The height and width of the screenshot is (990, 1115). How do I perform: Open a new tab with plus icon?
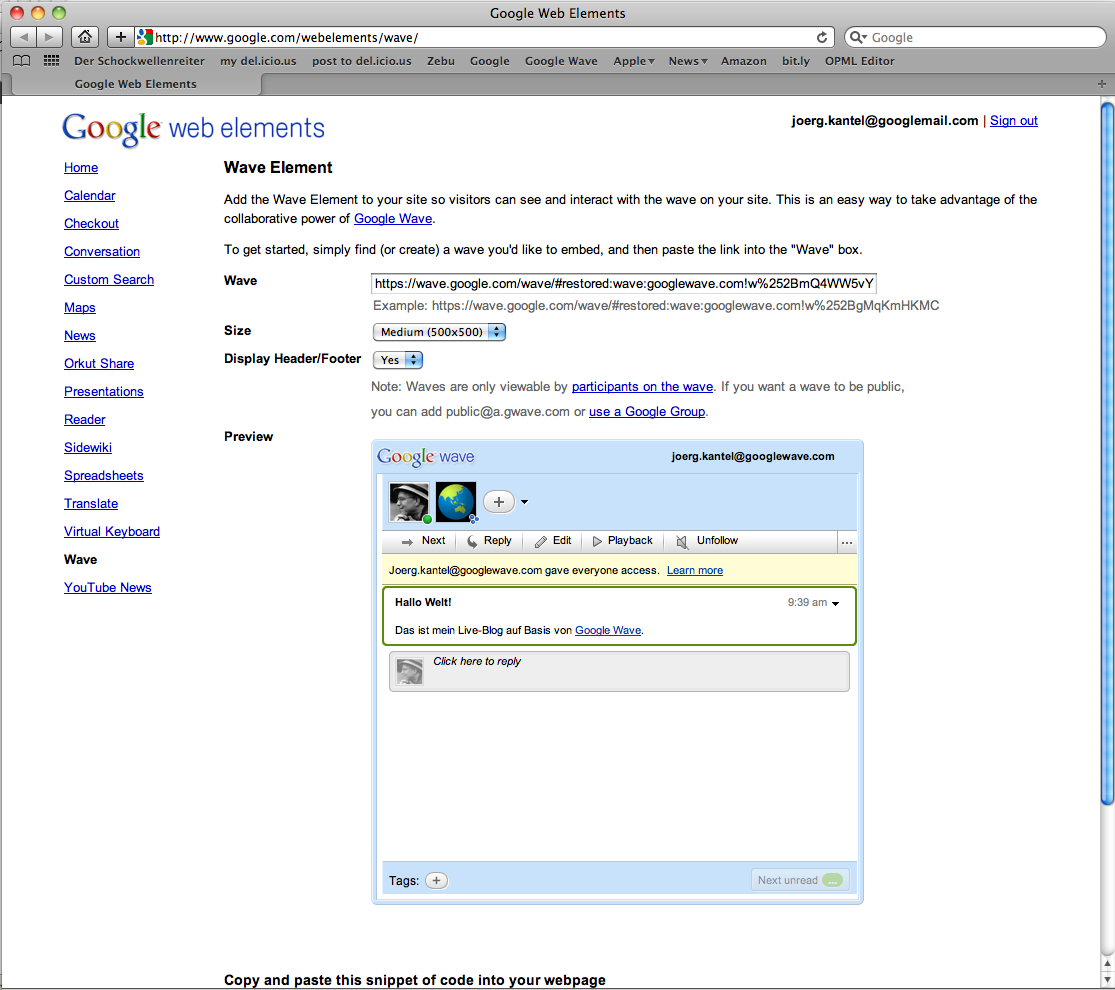1101,84
